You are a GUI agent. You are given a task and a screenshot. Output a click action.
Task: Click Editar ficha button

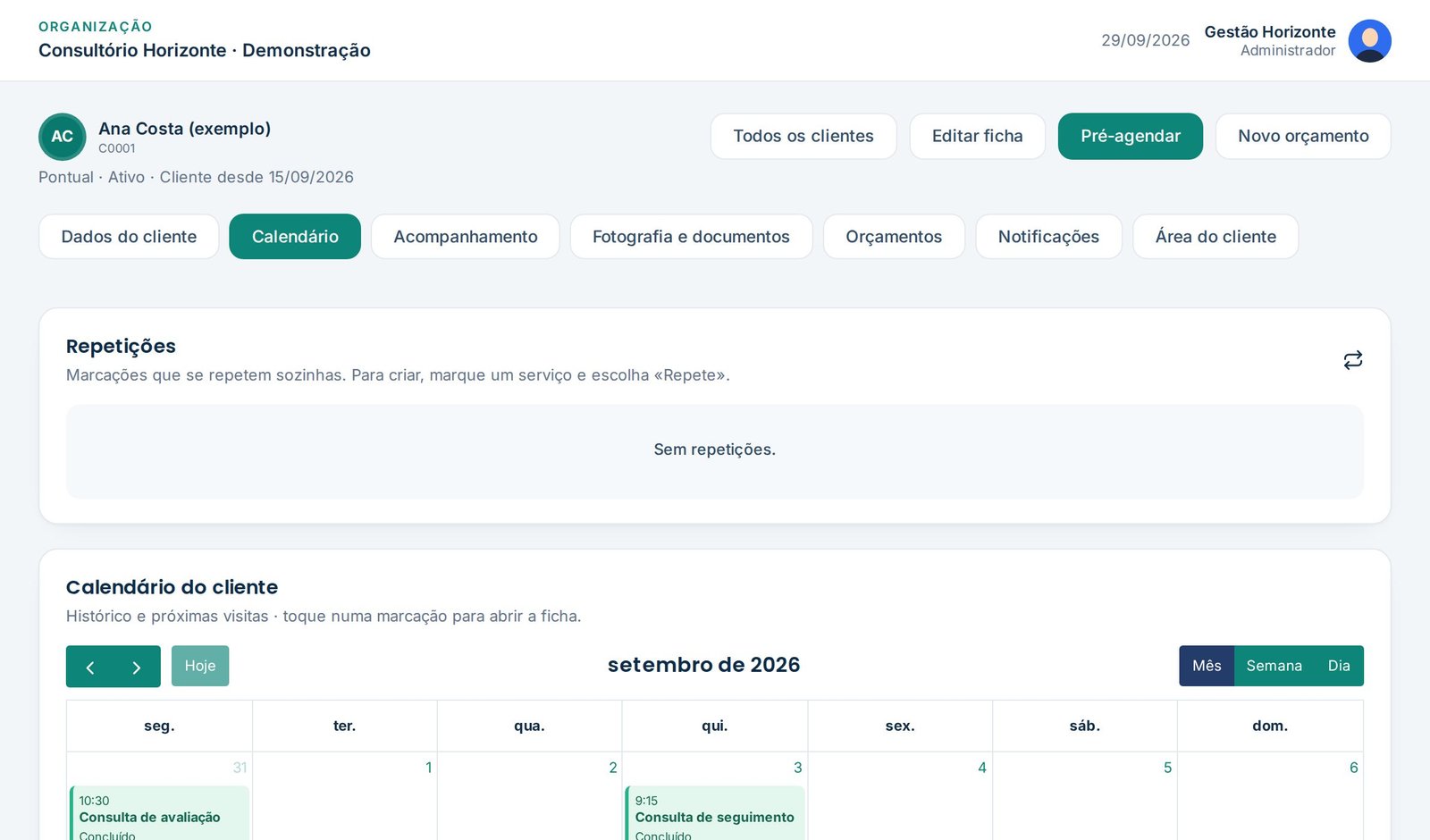977,136
